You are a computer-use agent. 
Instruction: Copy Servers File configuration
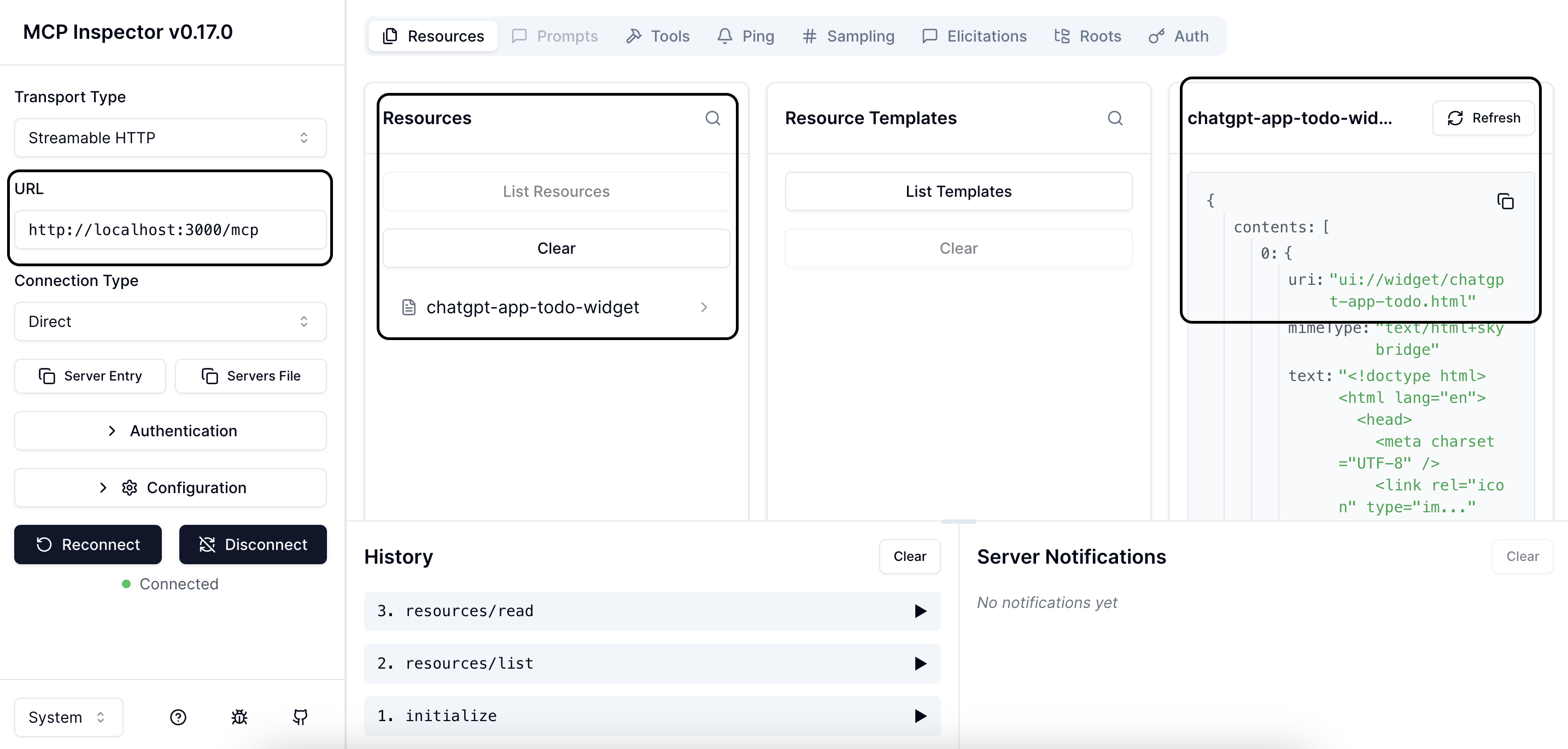251,376
